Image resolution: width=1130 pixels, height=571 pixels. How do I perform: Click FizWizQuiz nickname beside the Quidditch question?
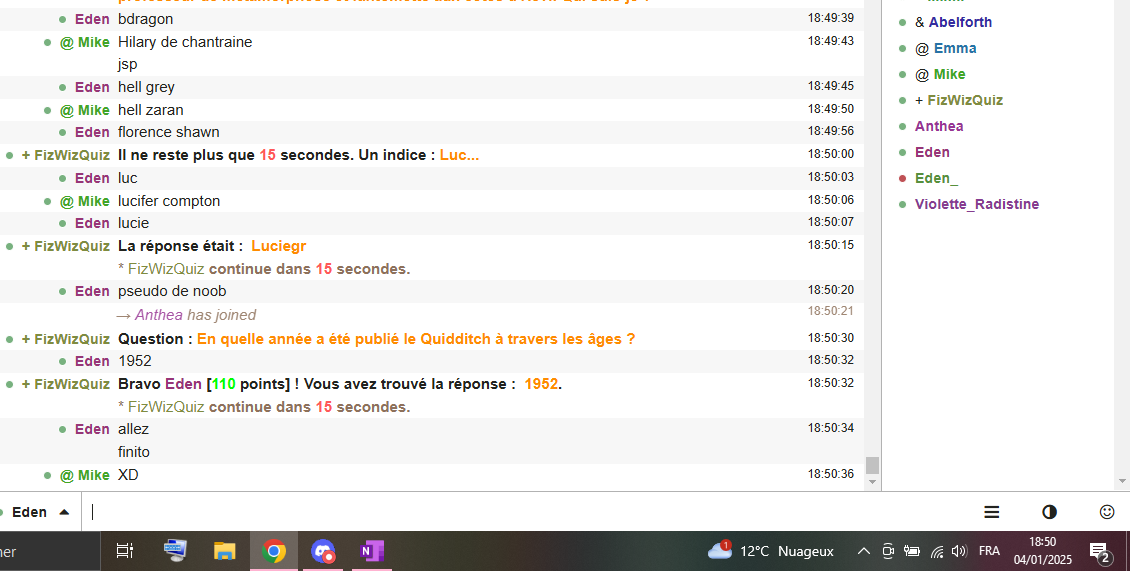[x=72, y=339]
